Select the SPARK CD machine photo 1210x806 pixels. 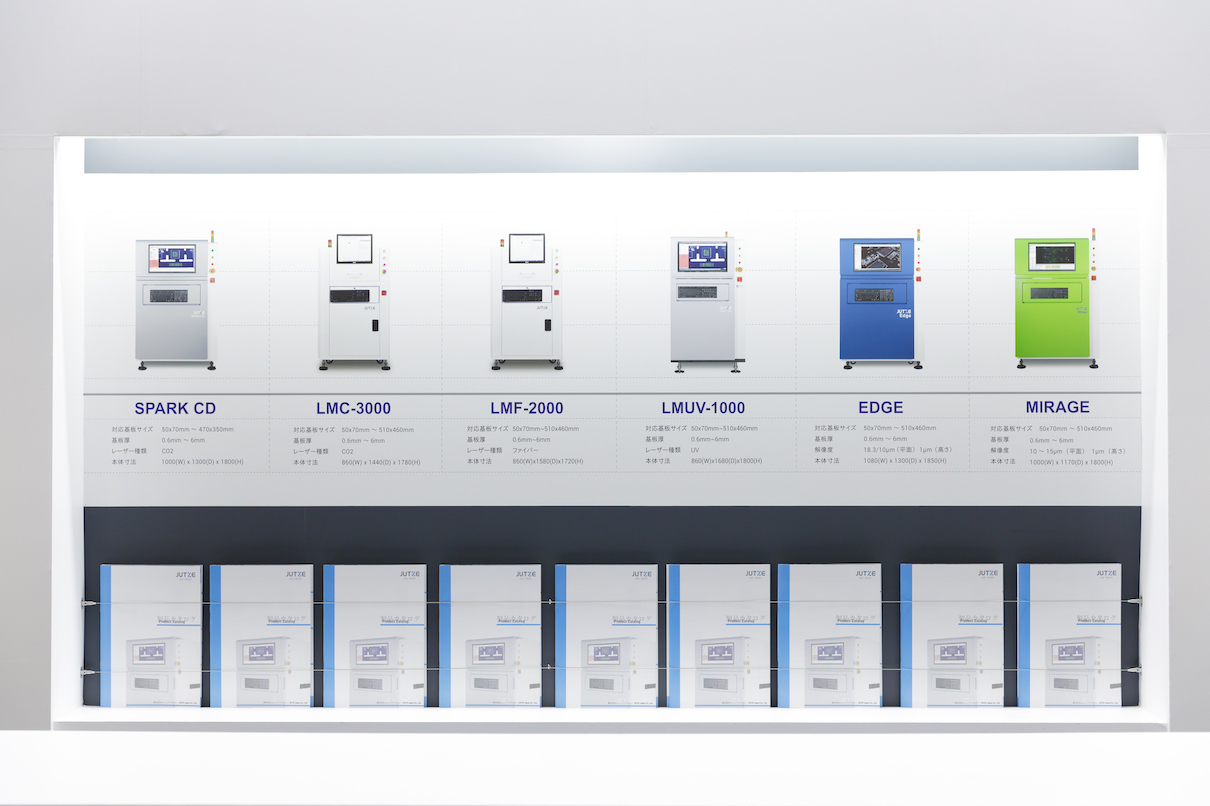tap(175, 302)
